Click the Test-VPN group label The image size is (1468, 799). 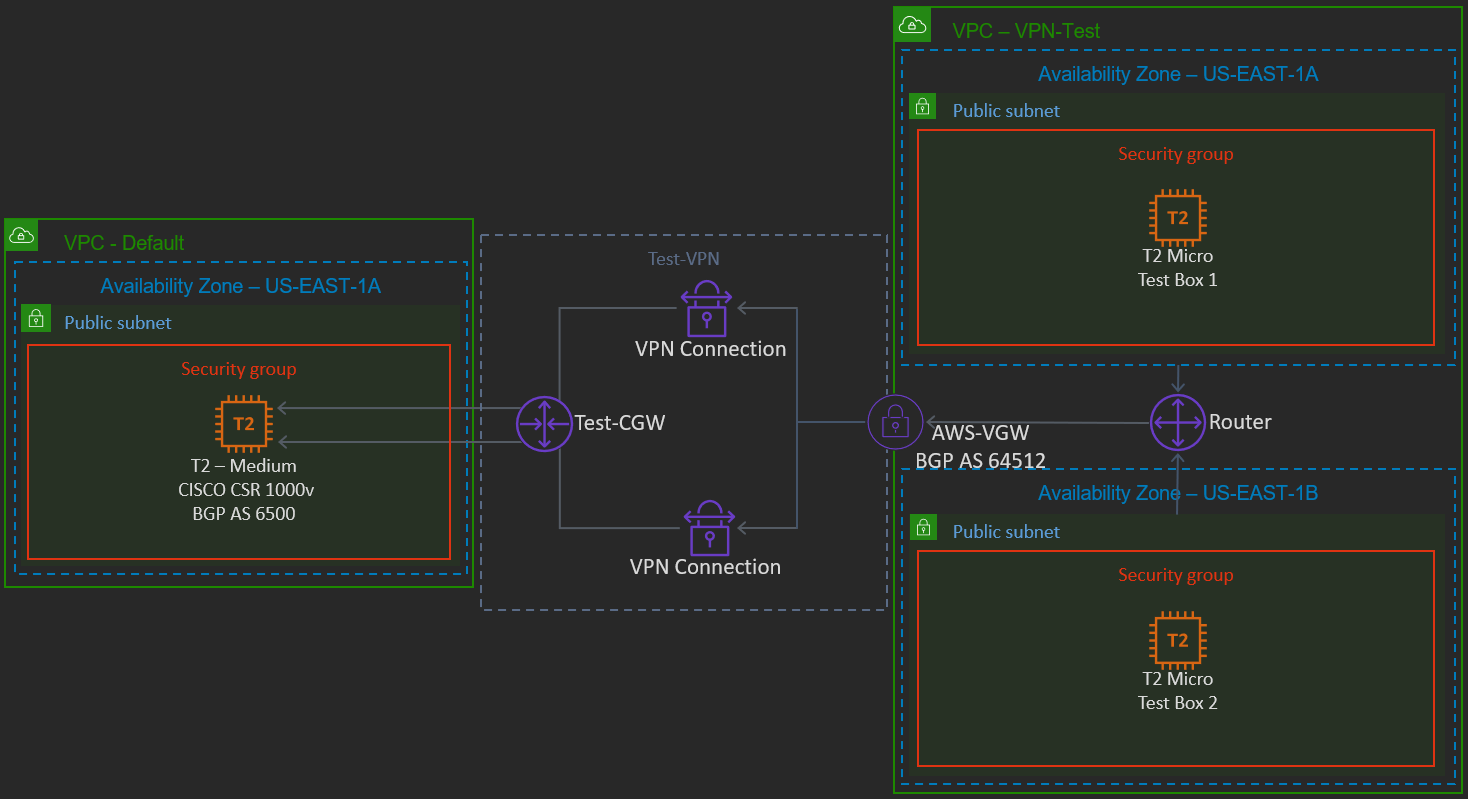click(683, 259)
